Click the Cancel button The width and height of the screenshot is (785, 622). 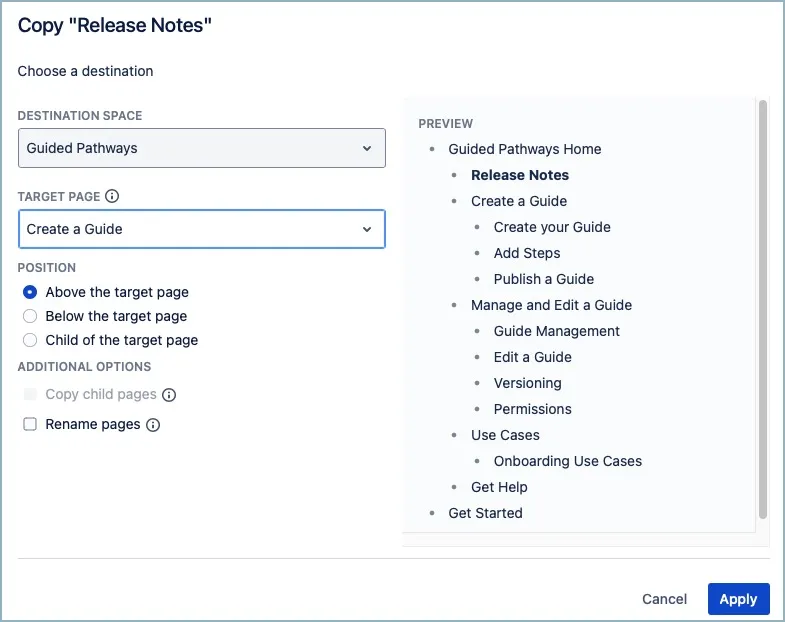click(664, 599)
